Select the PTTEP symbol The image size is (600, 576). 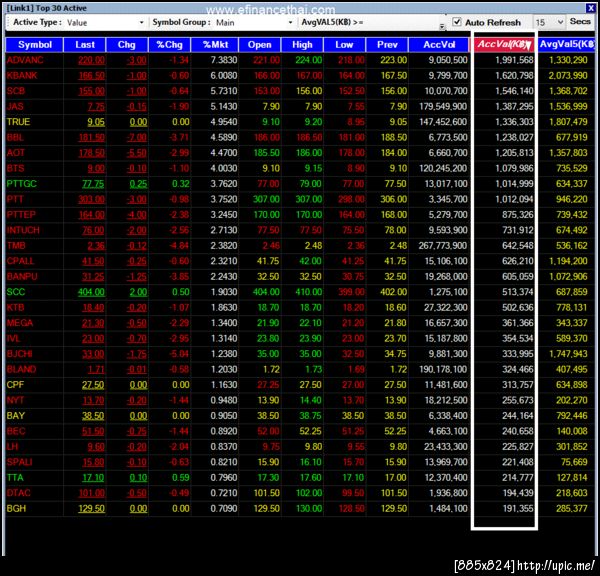(x=21, y=215)
